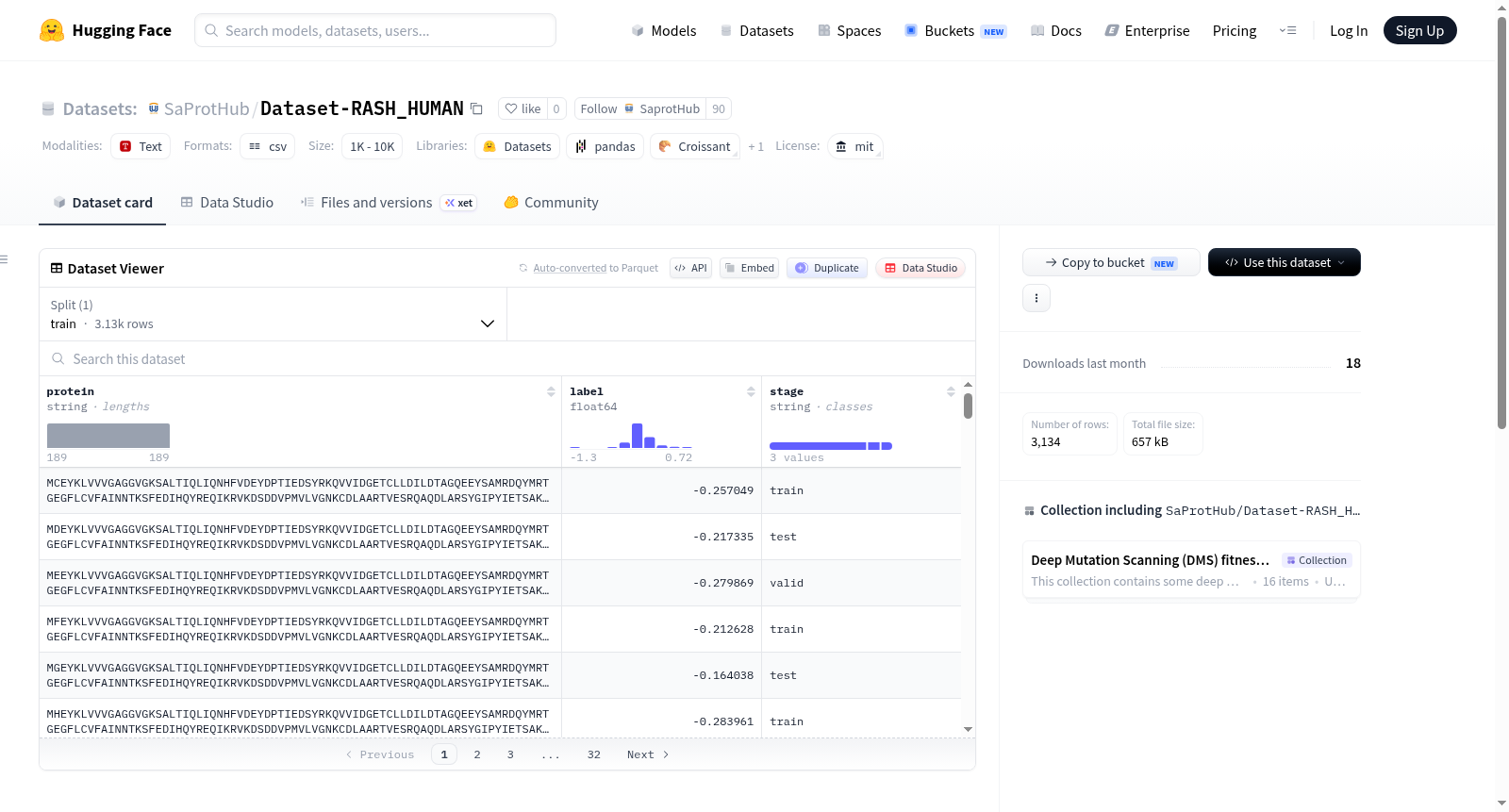The width and height of the screenshot is (1509, 812).
Task: Click the protein lengths histogram bar
Action: (108, 436)
